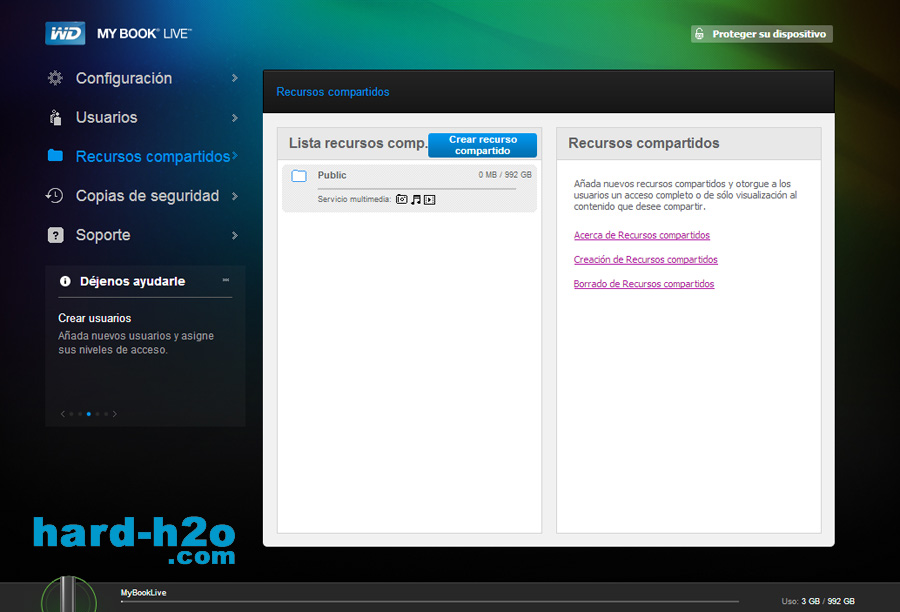Select the Public share name
The width and height of the screenshot is (900, 612).
[332, 175]
